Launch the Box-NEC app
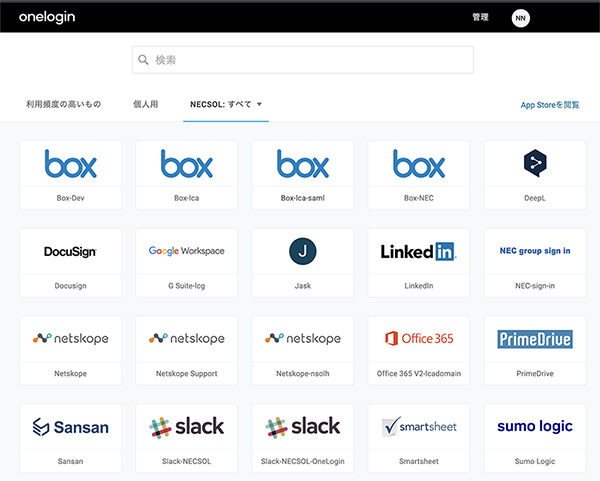The image size is (600, 481). [419, 174]
